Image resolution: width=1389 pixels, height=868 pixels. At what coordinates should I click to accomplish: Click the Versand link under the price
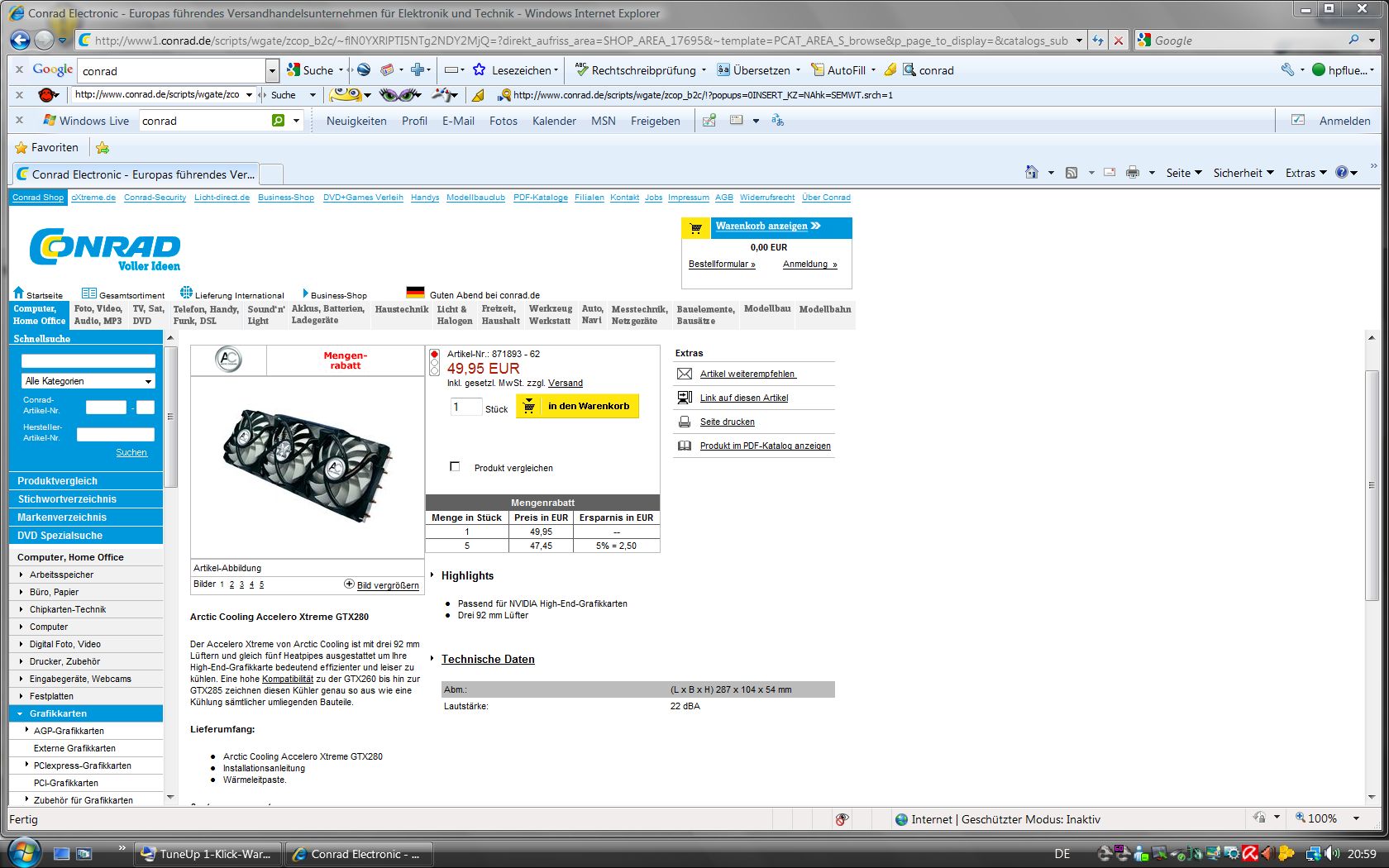[566, 383]
